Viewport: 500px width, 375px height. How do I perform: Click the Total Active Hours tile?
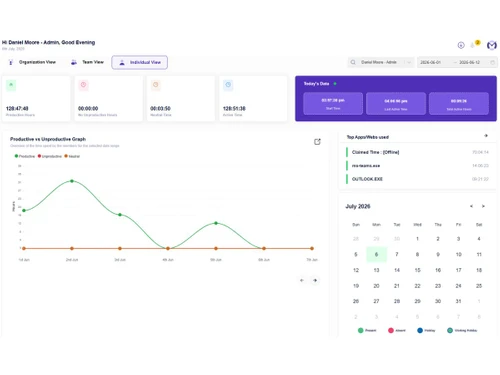459,104
